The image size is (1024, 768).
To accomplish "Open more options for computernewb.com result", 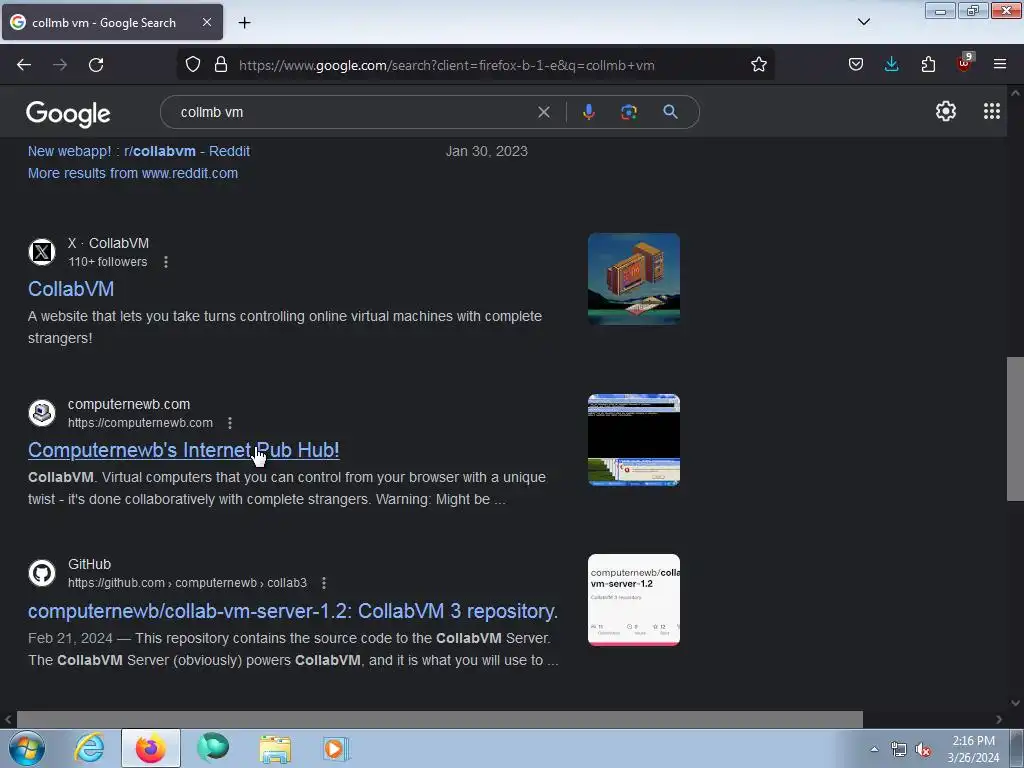I will (230, 423).
